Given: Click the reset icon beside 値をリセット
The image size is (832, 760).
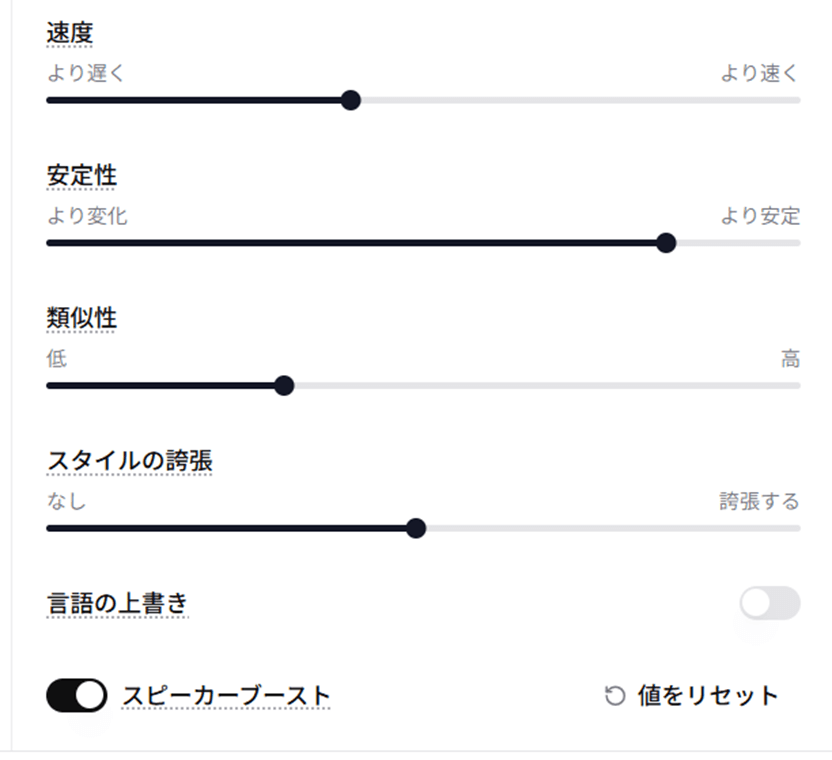Looking at the screenshot, I should point(615,696).
